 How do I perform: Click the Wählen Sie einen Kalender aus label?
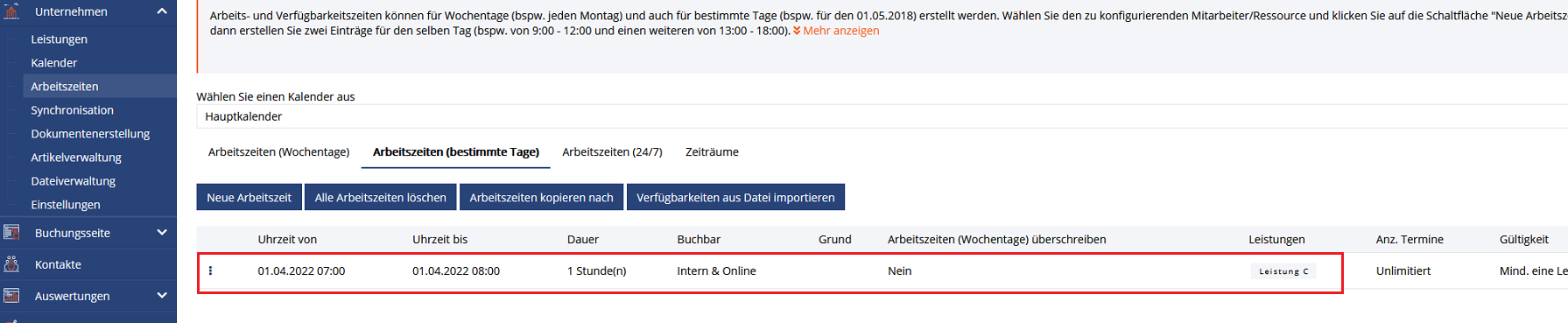click(276, 97)
